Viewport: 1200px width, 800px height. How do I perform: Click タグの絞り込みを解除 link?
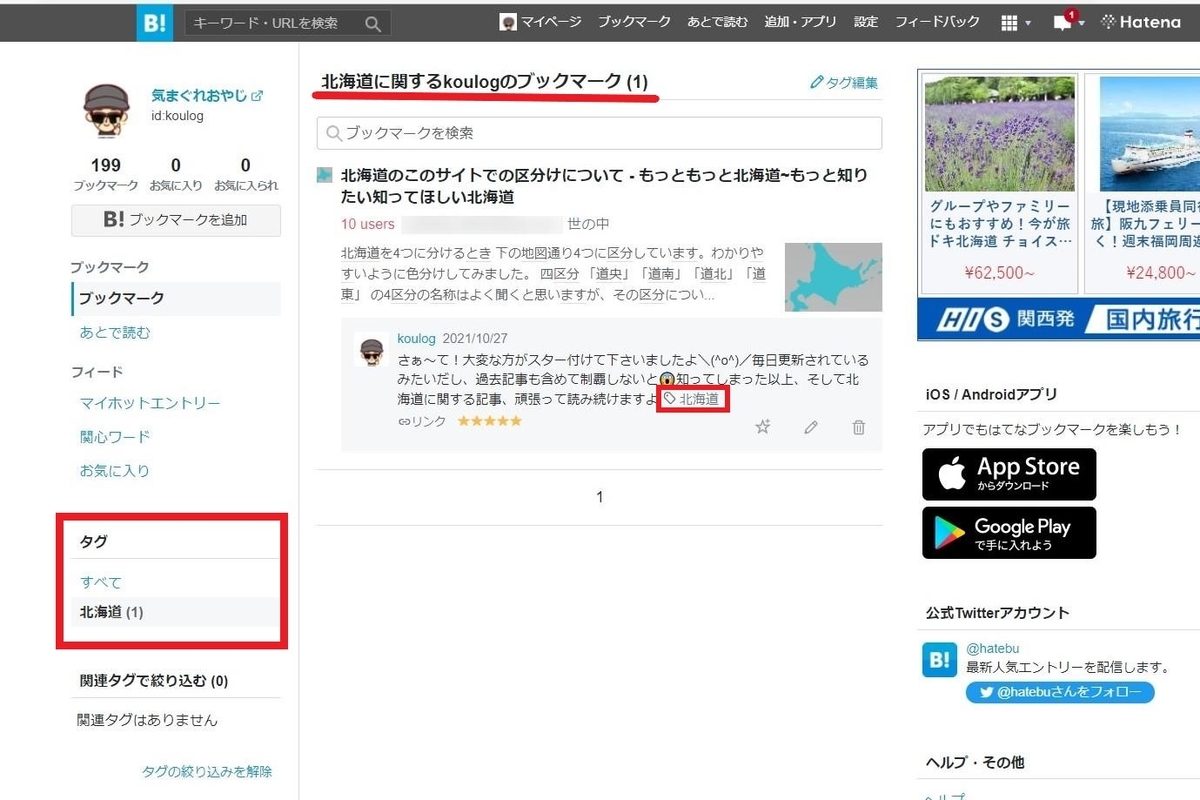pos(207,771)
